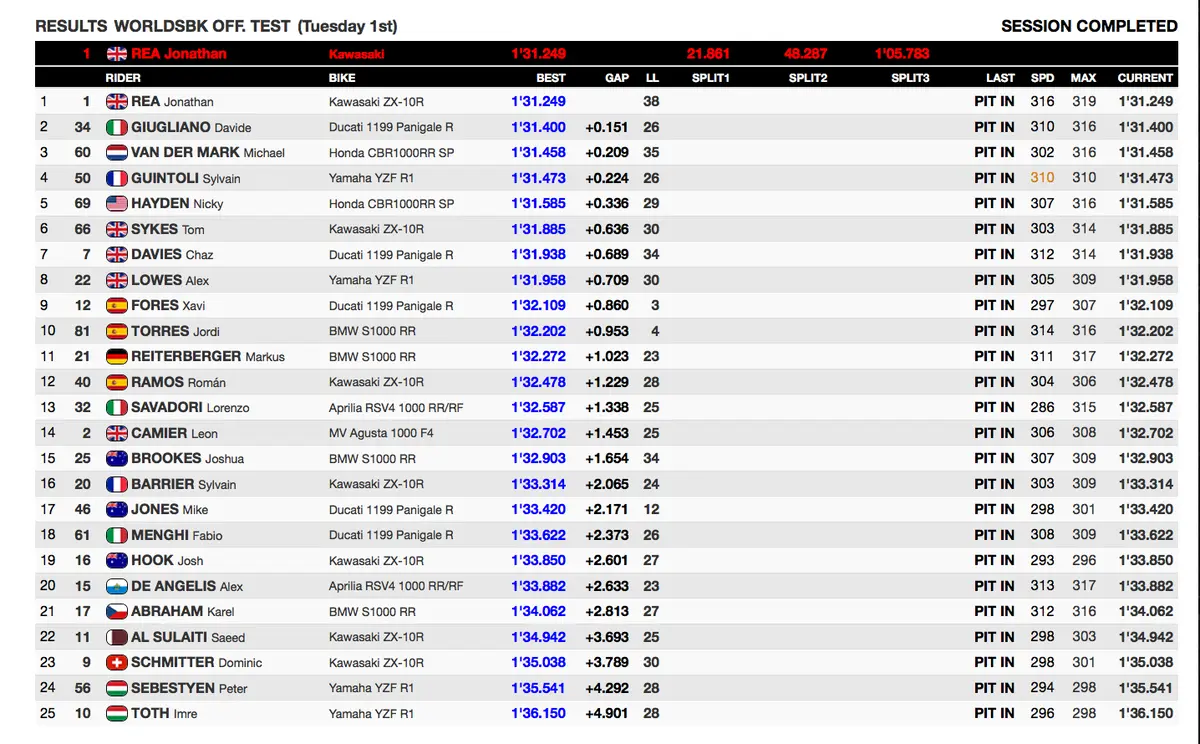The image size is (1200, 744).
Task: Click the UK flag in the red leader bar
Action: point(117,54)
